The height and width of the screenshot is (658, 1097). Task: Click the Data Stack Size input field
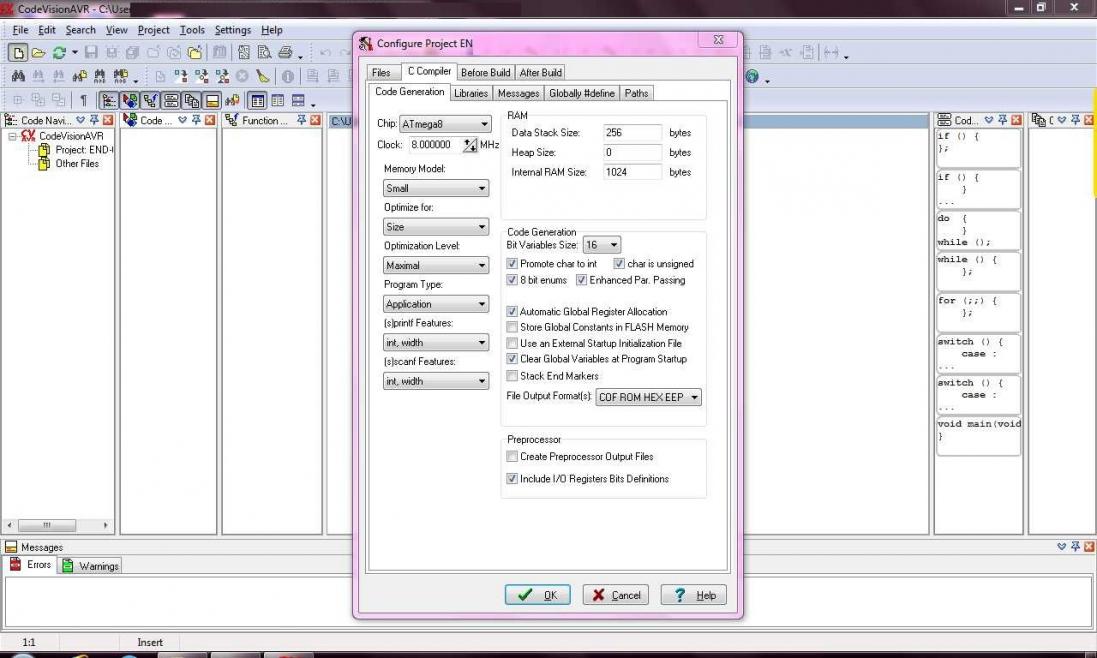[632, 132]
